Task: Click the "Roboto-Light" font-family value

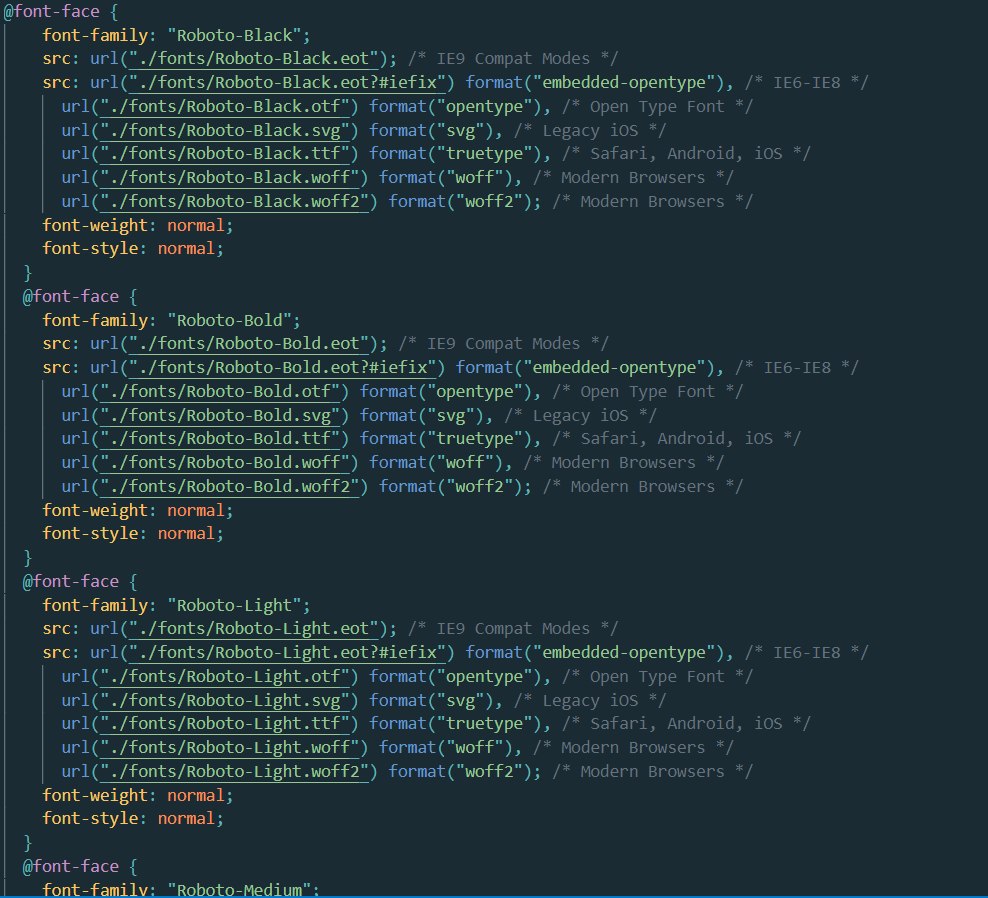Action: pyautogui.click(x=234, y=605)
